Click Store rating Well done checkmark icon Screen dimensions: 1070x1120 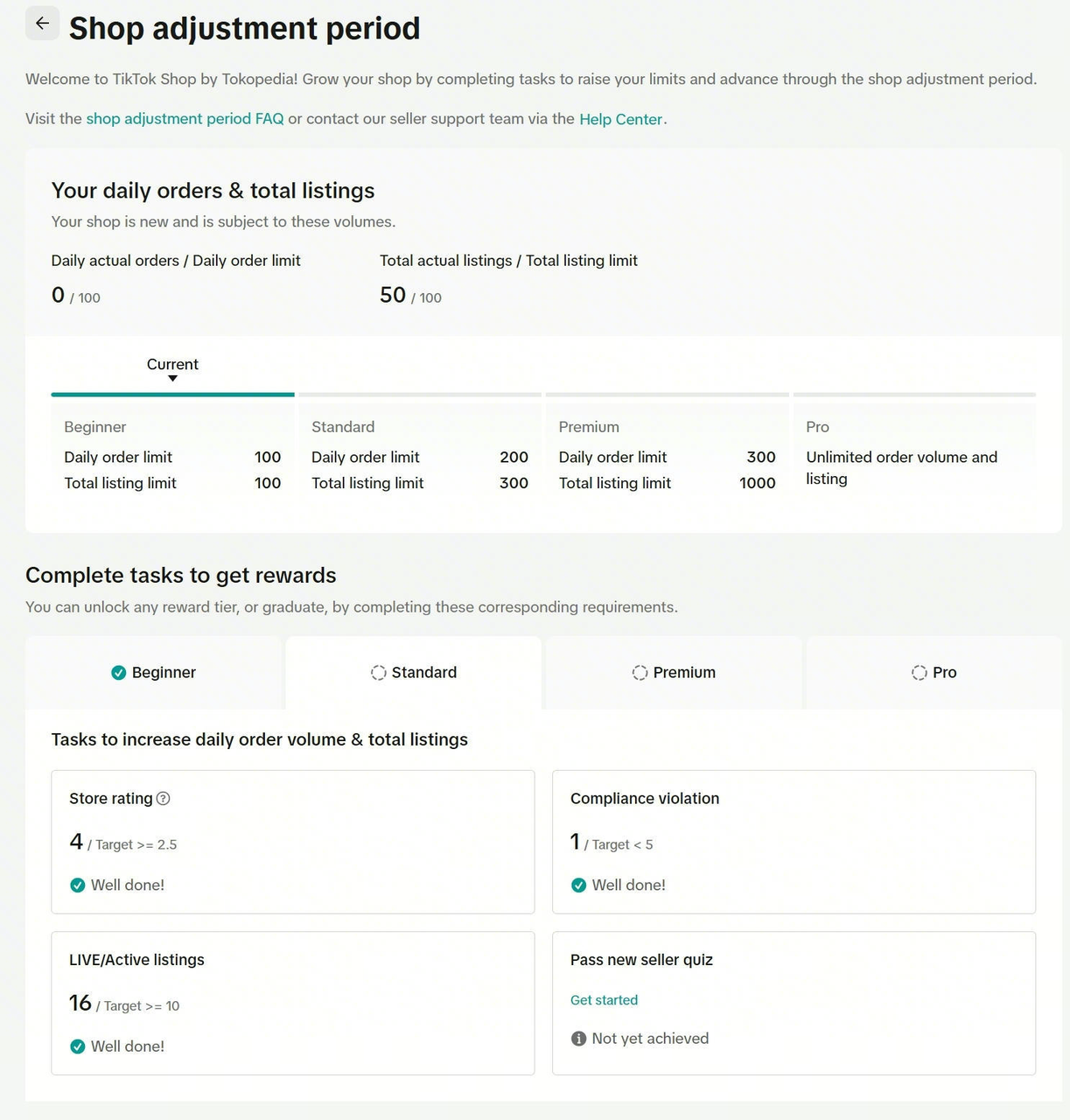point(78,885)
